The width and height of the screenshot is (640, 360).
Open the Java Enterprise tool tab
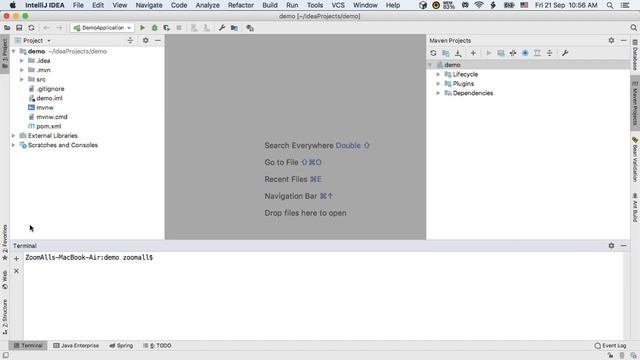[x=76, y=345]
